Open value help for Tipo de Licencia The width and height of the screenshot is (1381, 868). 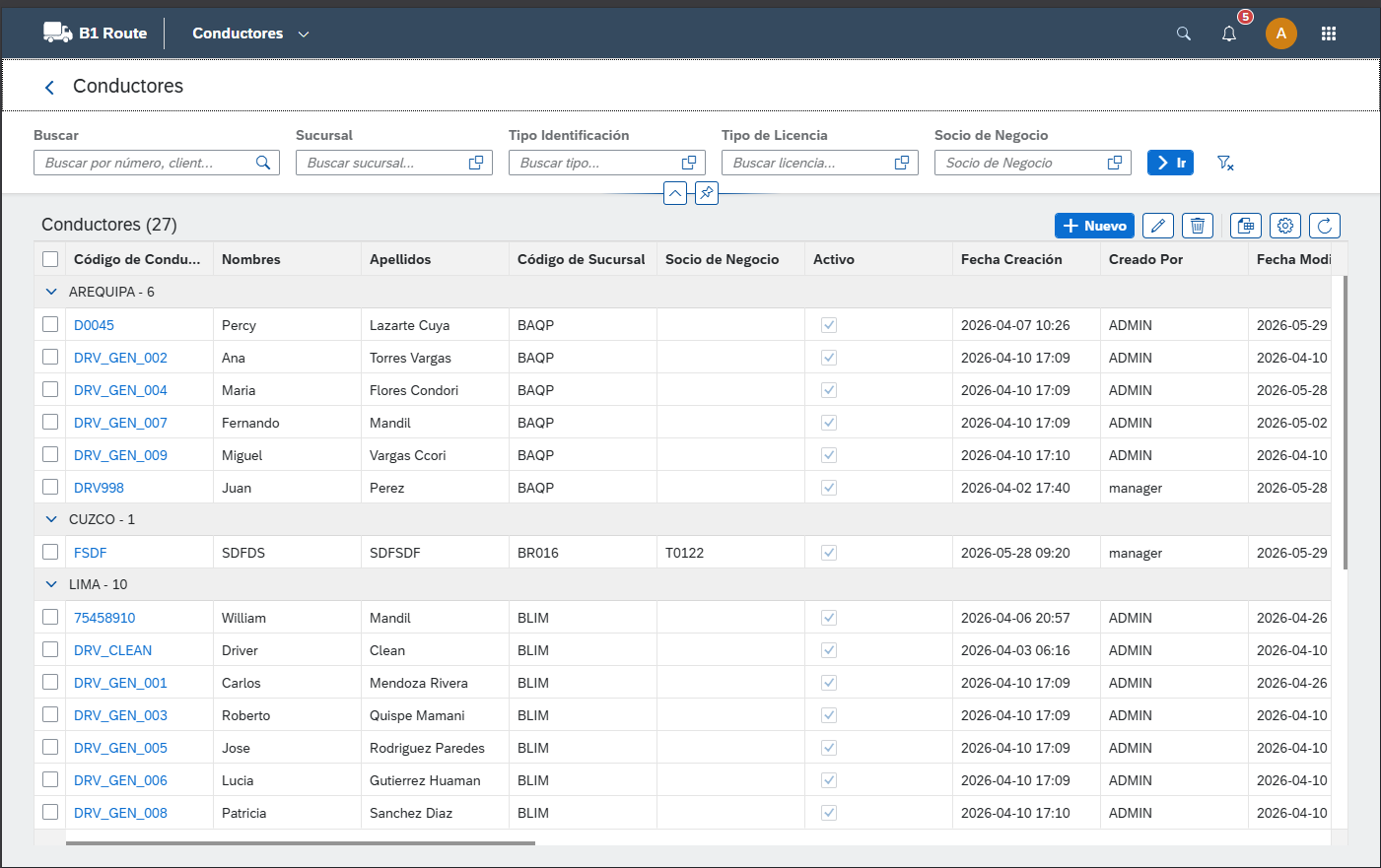click(902, 163)
